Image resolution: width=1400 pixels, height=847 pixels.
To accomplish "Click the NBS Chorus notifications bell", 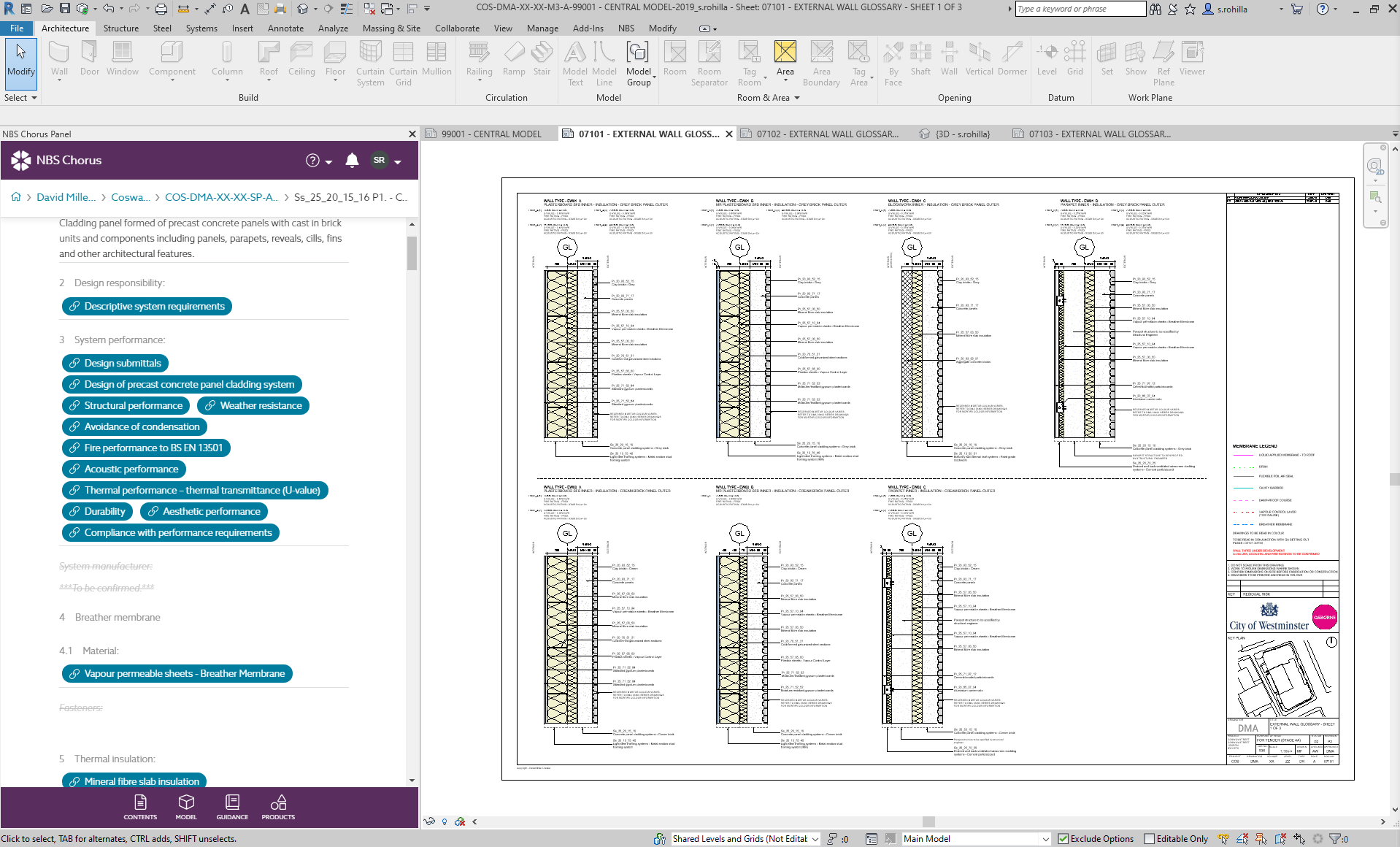I will [352, 161].
